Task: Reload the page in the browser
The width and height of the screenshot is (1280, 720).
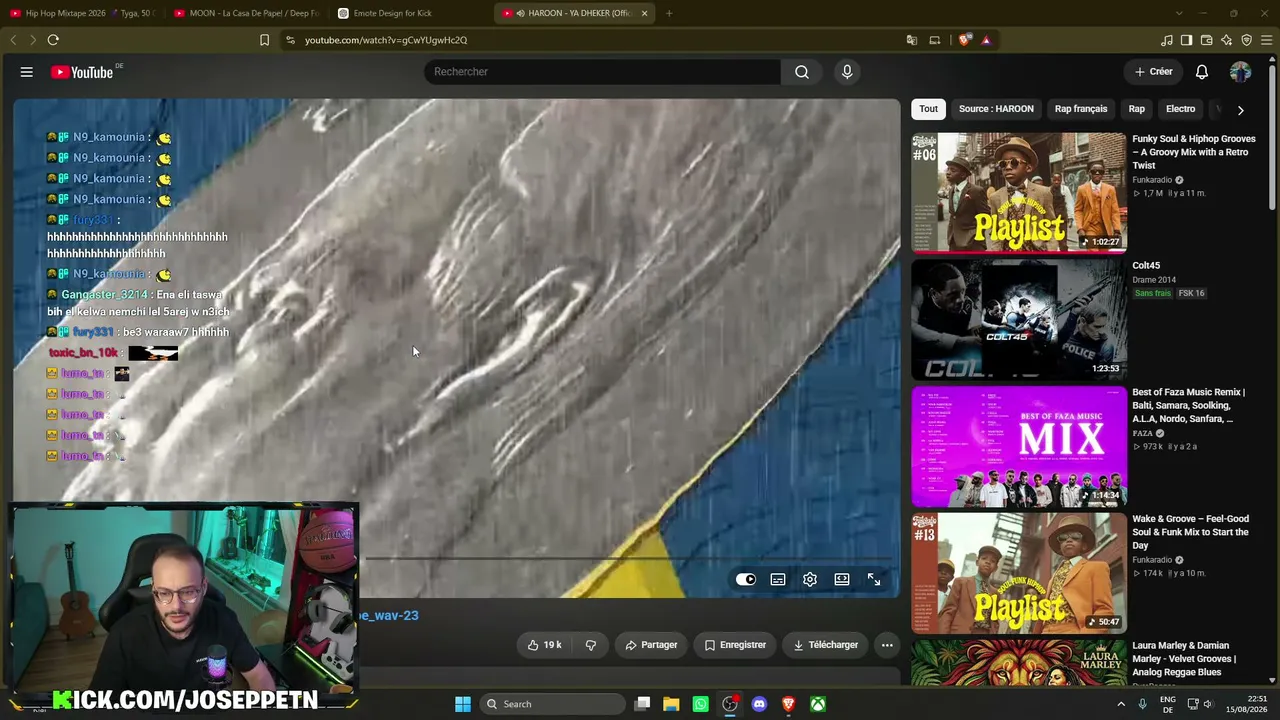Action: coord(53,40)
